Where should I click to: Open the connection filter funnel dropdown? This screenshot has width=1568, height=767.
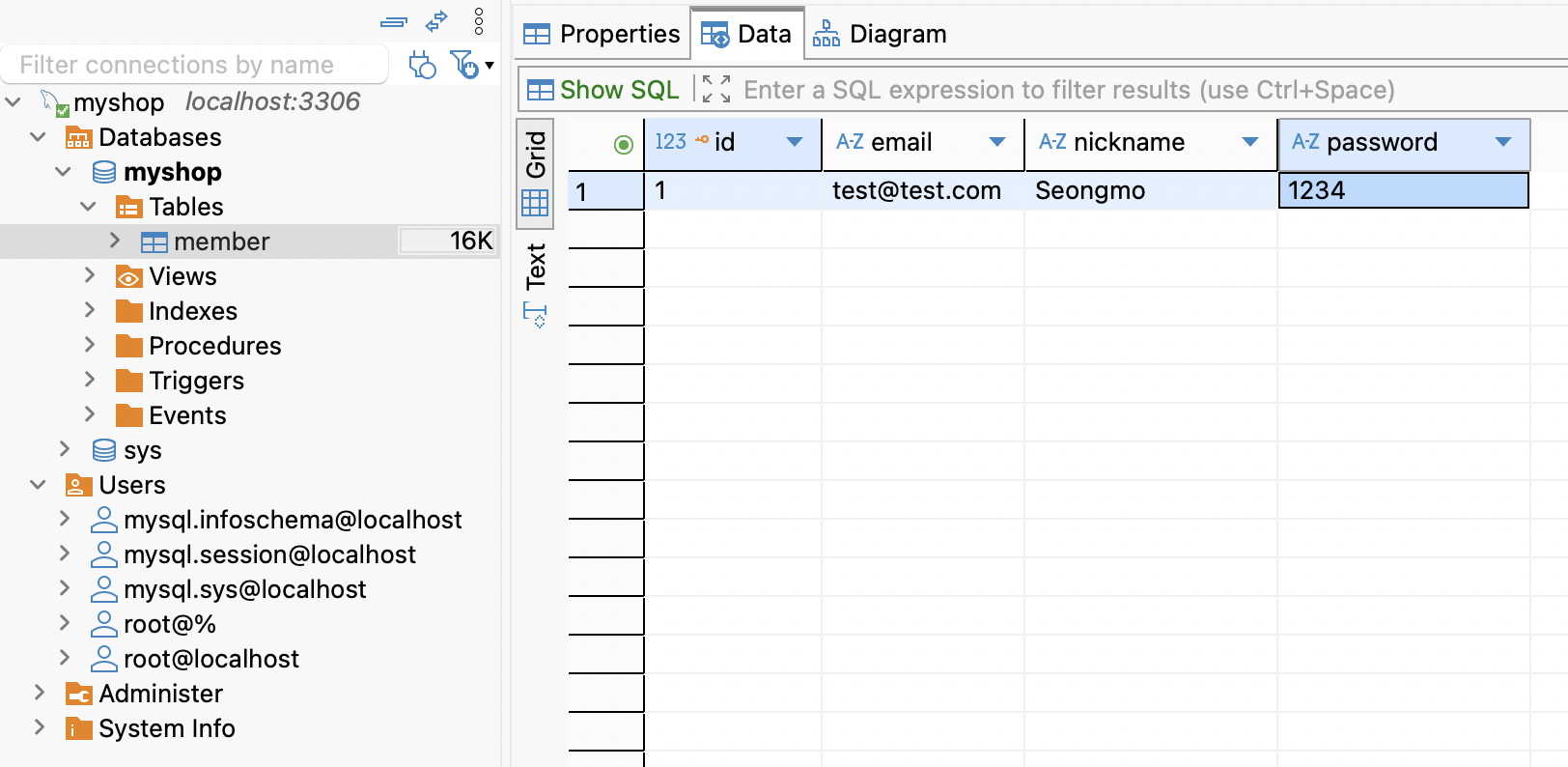point(471,65)
